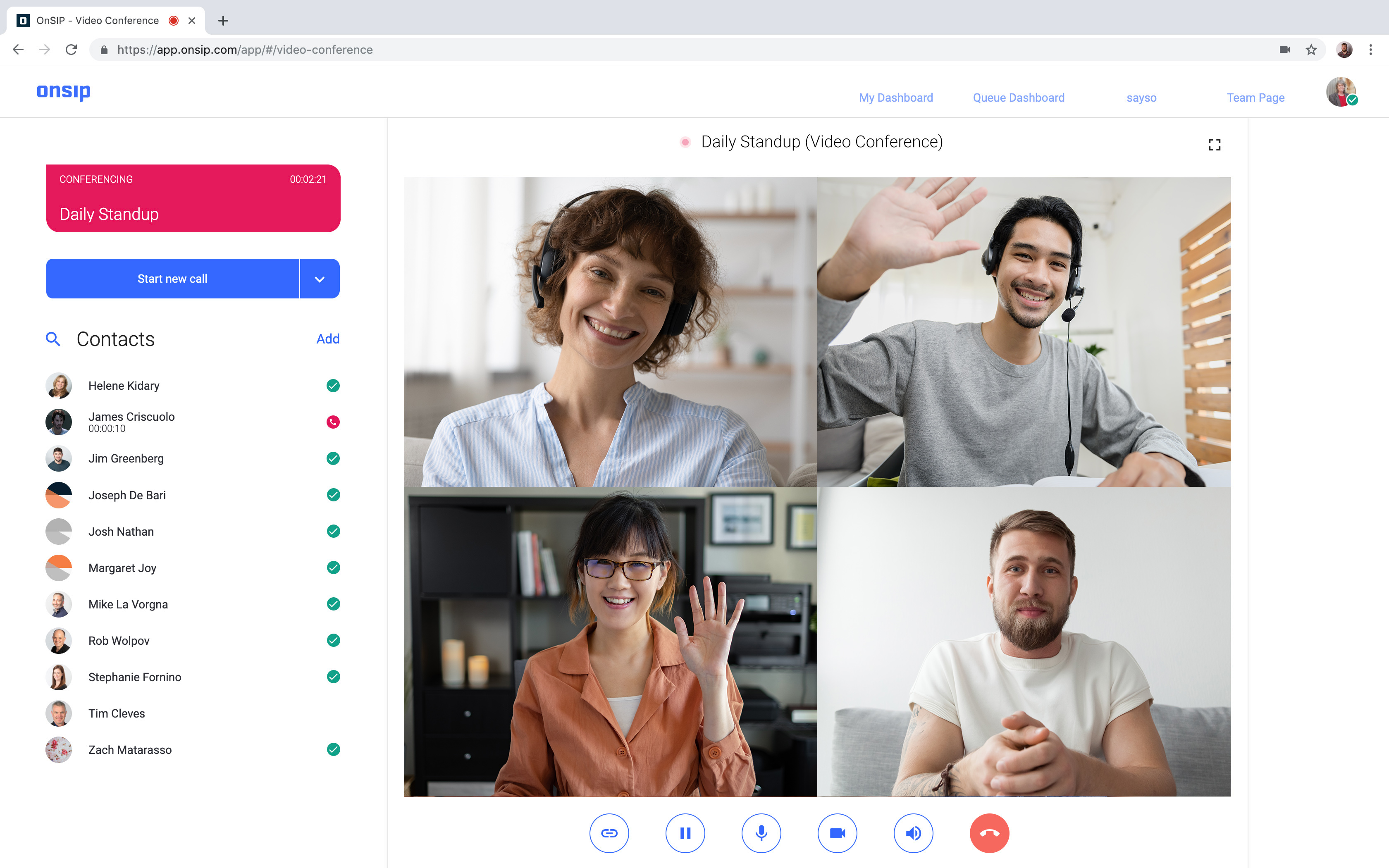
Task: Toggle the camera off icon
Action: pos(837,832)
